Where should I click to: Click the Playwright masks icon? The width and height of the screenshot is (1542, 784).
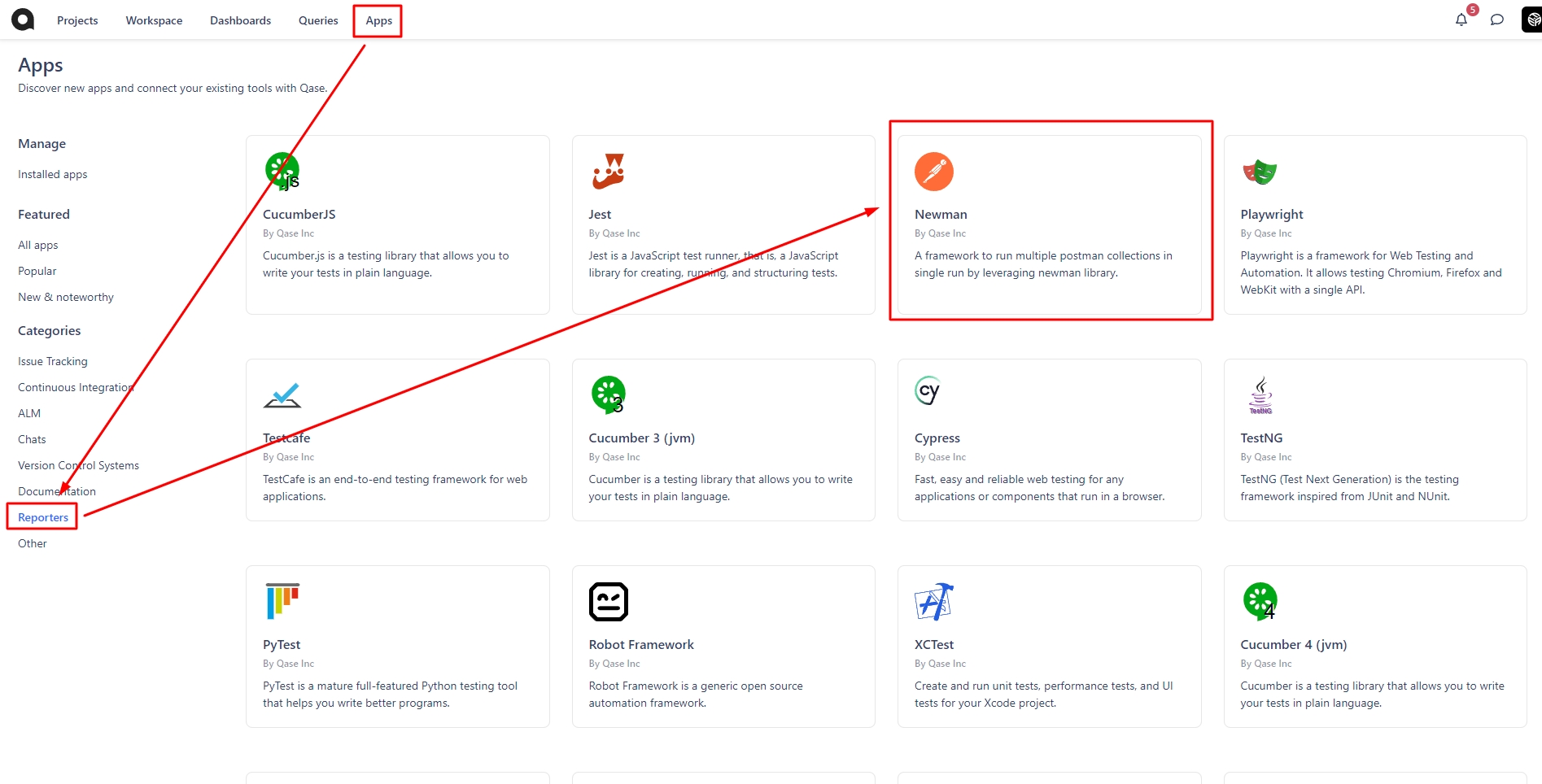click(1259, 172)
